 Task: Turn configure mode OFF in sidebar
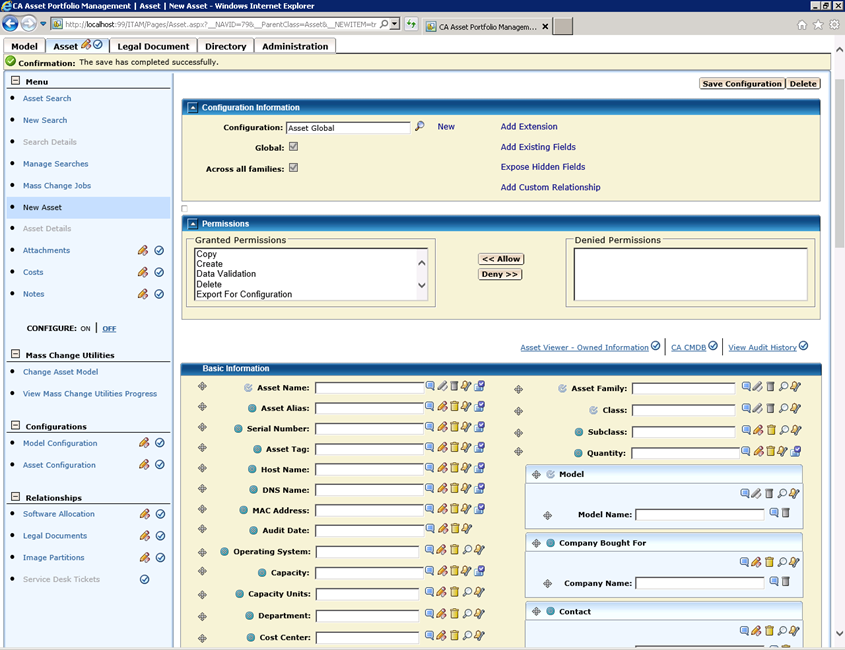click(109, 328)
